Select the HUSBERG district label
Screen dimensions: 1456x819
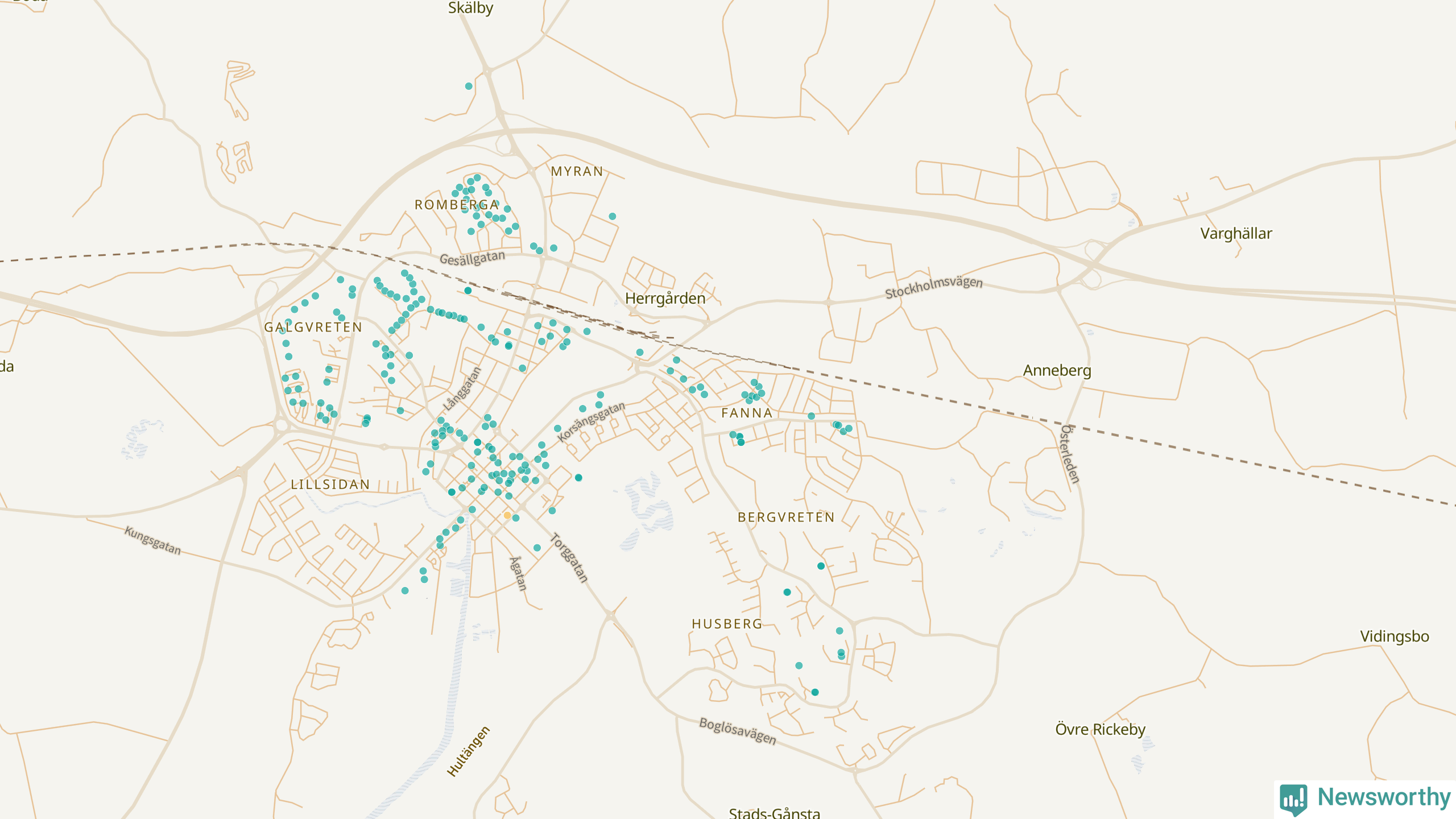pos(727,624)
